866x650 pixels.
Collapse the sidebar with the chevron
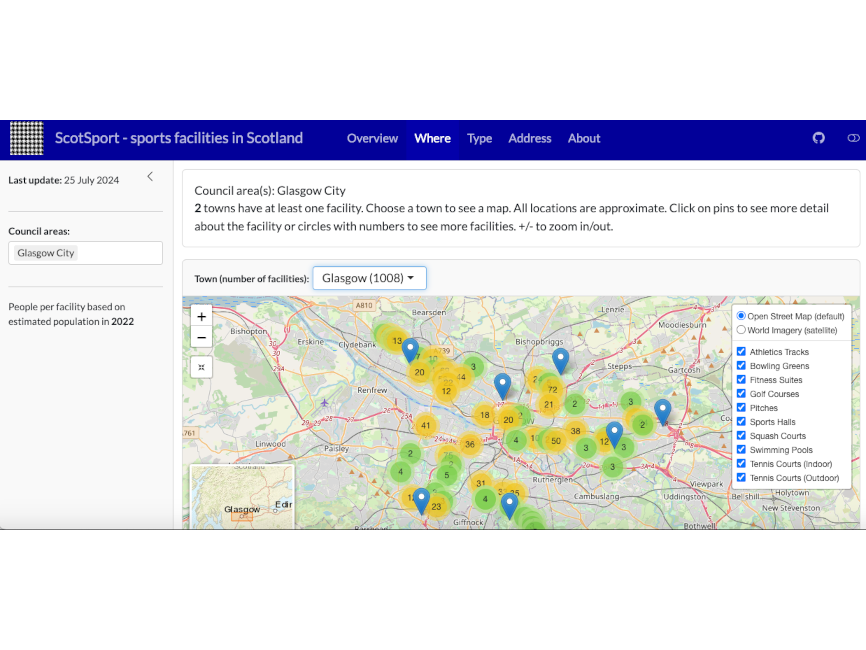(x=150, y=177)
